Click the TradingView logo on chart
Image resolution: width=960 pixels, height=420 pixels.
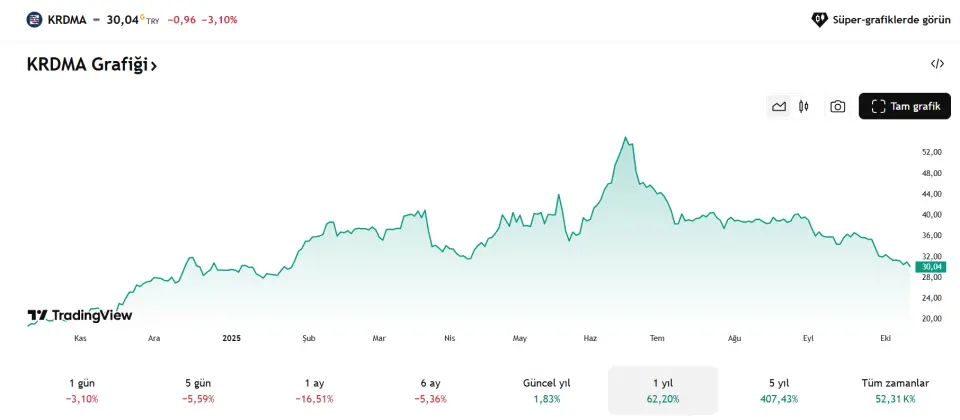pyautogui.click(x=80, y=316)
